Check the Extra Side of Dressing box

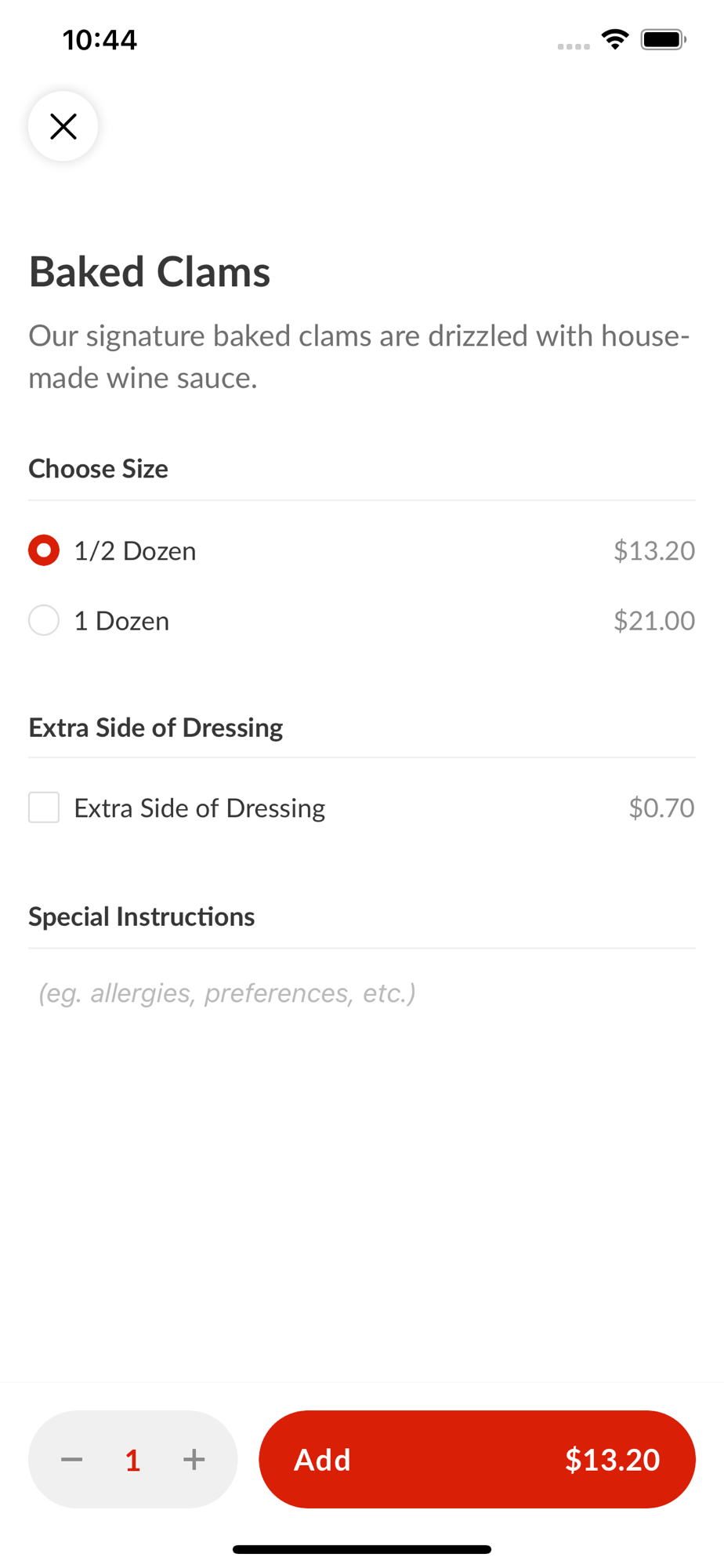pos(44,808)
